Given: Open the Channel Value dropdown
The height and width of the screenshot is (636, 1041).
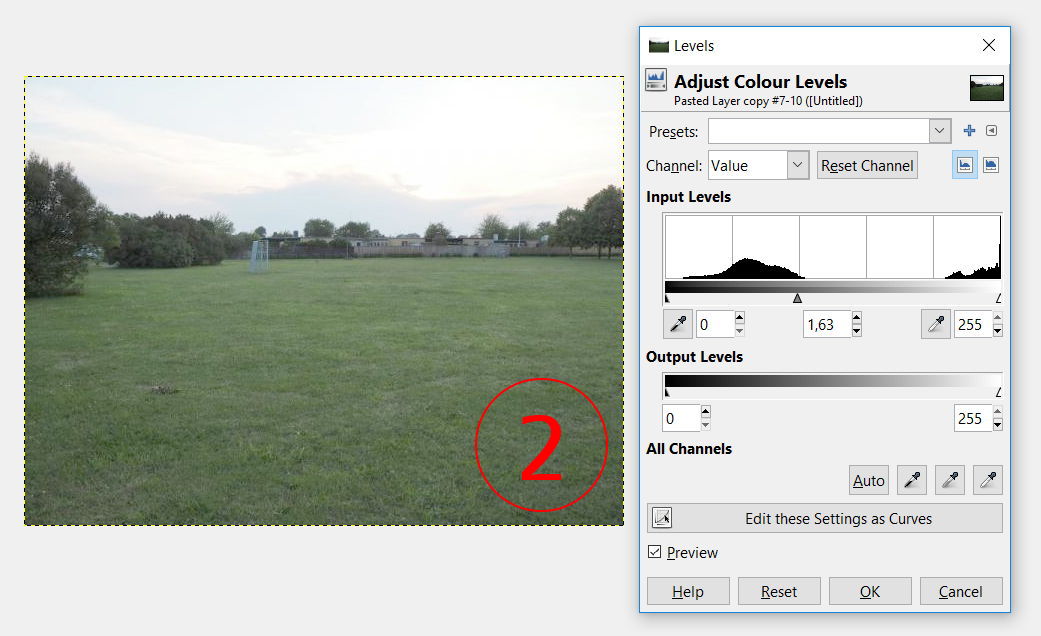Looking at the screenshot, I should (797, 165).
